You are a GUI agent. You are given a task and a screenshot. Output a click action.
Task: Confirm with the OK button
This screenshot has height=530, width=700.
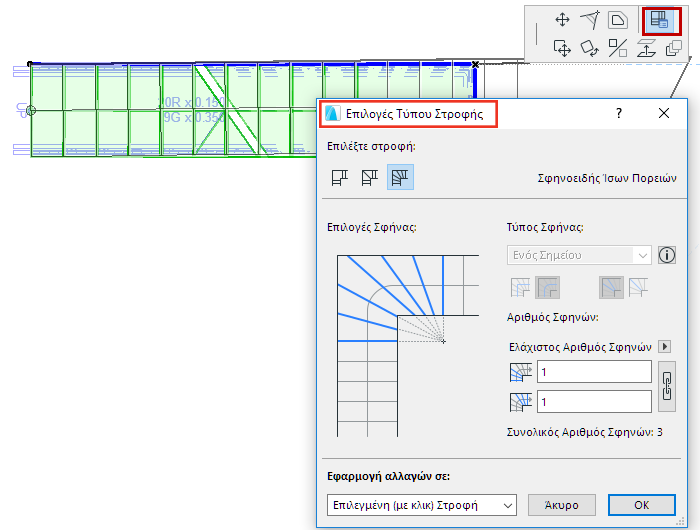(642, 505)
